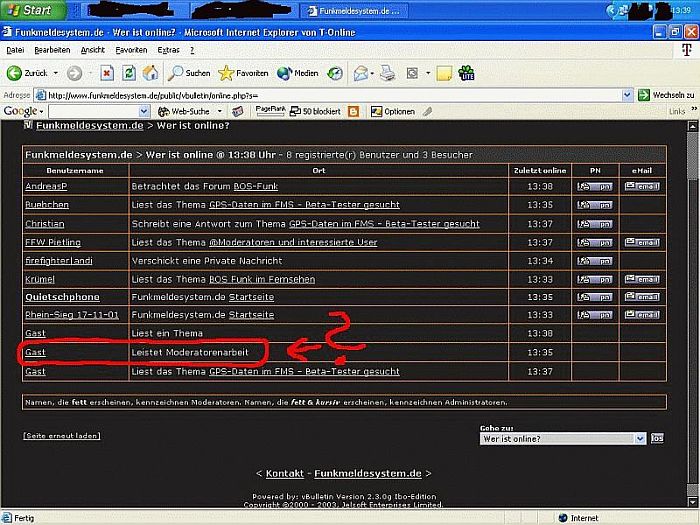
Task: Open the Ansicht menu
Action: click(92, 49)
